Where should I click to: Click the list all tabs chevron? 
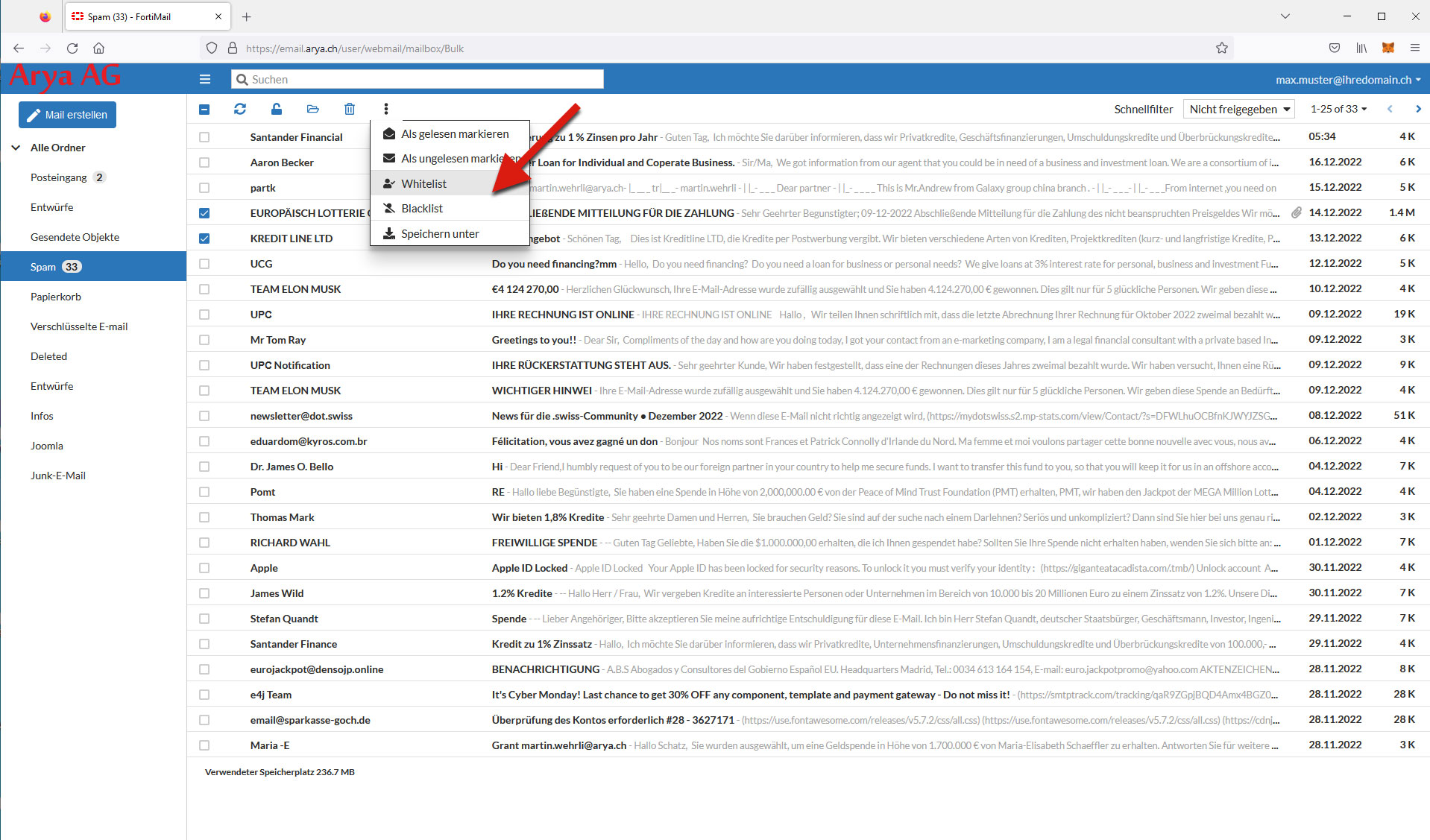pos(1285,16)
